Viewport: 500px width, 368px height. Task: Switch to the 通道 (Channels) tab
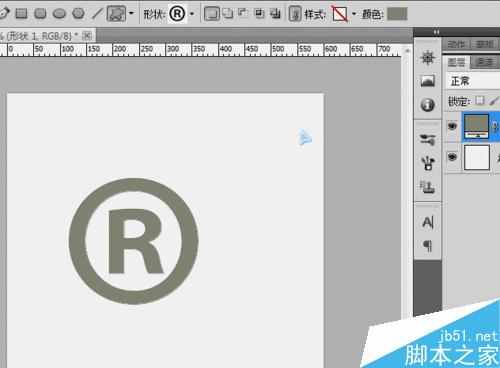(484, 62)
